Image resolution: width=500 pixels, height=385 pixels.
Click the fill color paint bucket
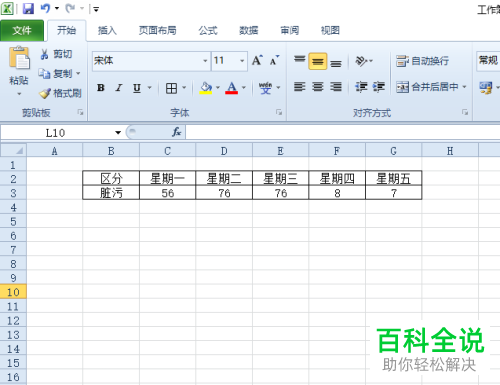pos(206,88)
